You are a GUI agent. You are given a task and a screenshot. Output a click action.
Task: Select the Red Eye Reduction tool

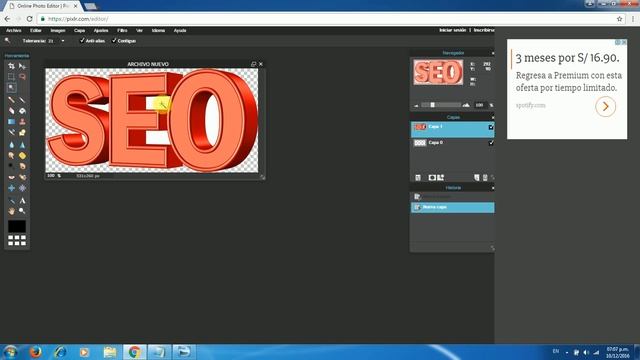click(x=11, y=177)
